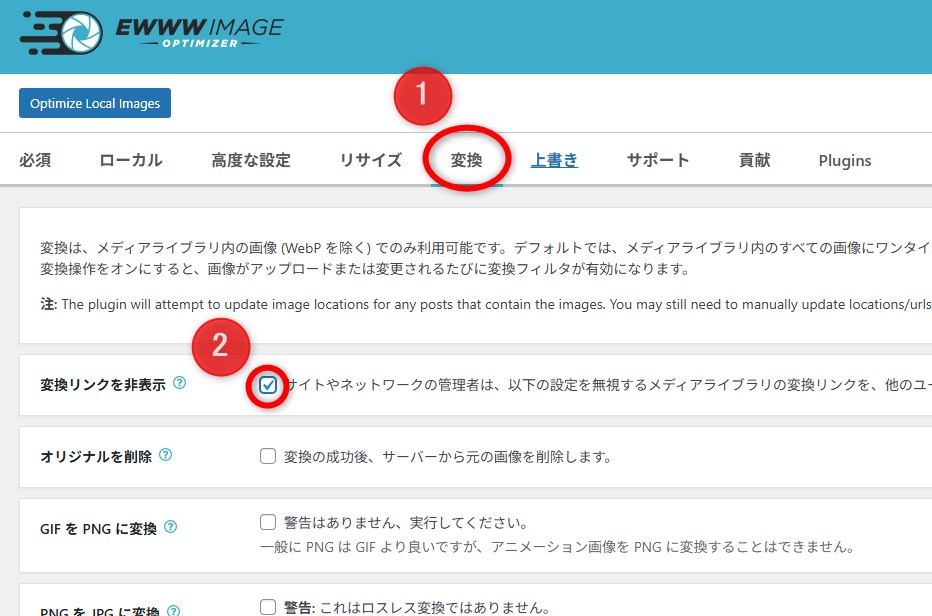The width and height of the screenshot is (932, 616).
Task: Open help for オリジナルを削除 setting
Action: [x=165, y=455]
